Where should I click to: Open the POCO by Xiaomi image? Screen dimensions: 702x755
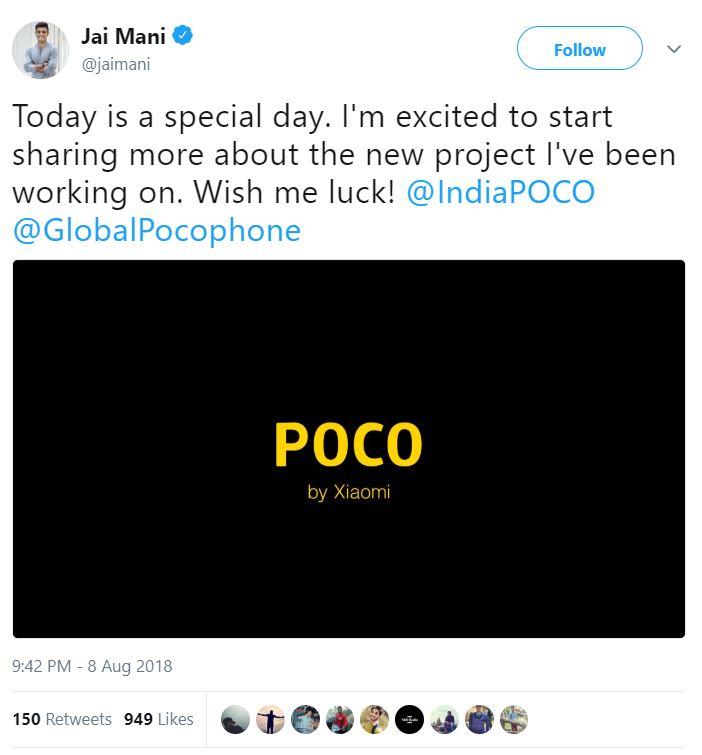[349, 449]
